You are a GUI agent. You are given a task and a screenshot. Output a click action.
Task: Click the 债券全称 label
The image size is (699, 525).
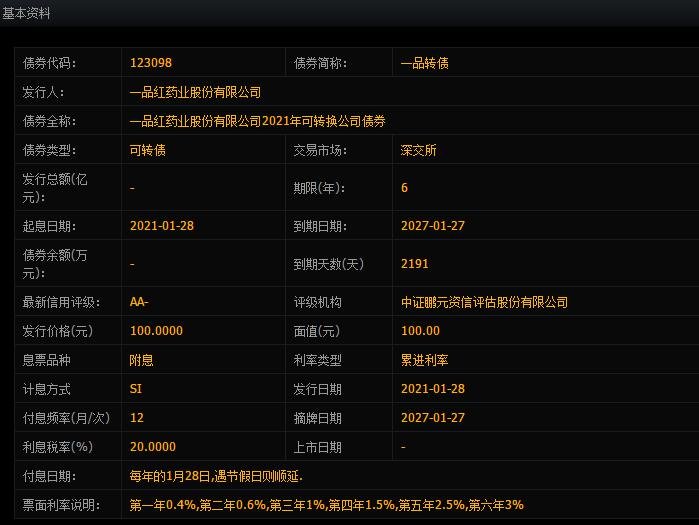coord(49,121)
